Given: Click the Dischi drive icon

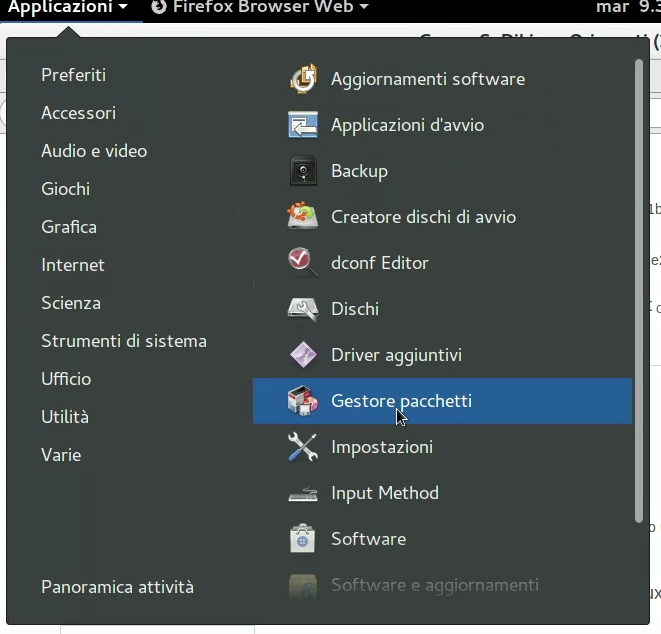Looking at the screenshot, I should click(303, 309).
